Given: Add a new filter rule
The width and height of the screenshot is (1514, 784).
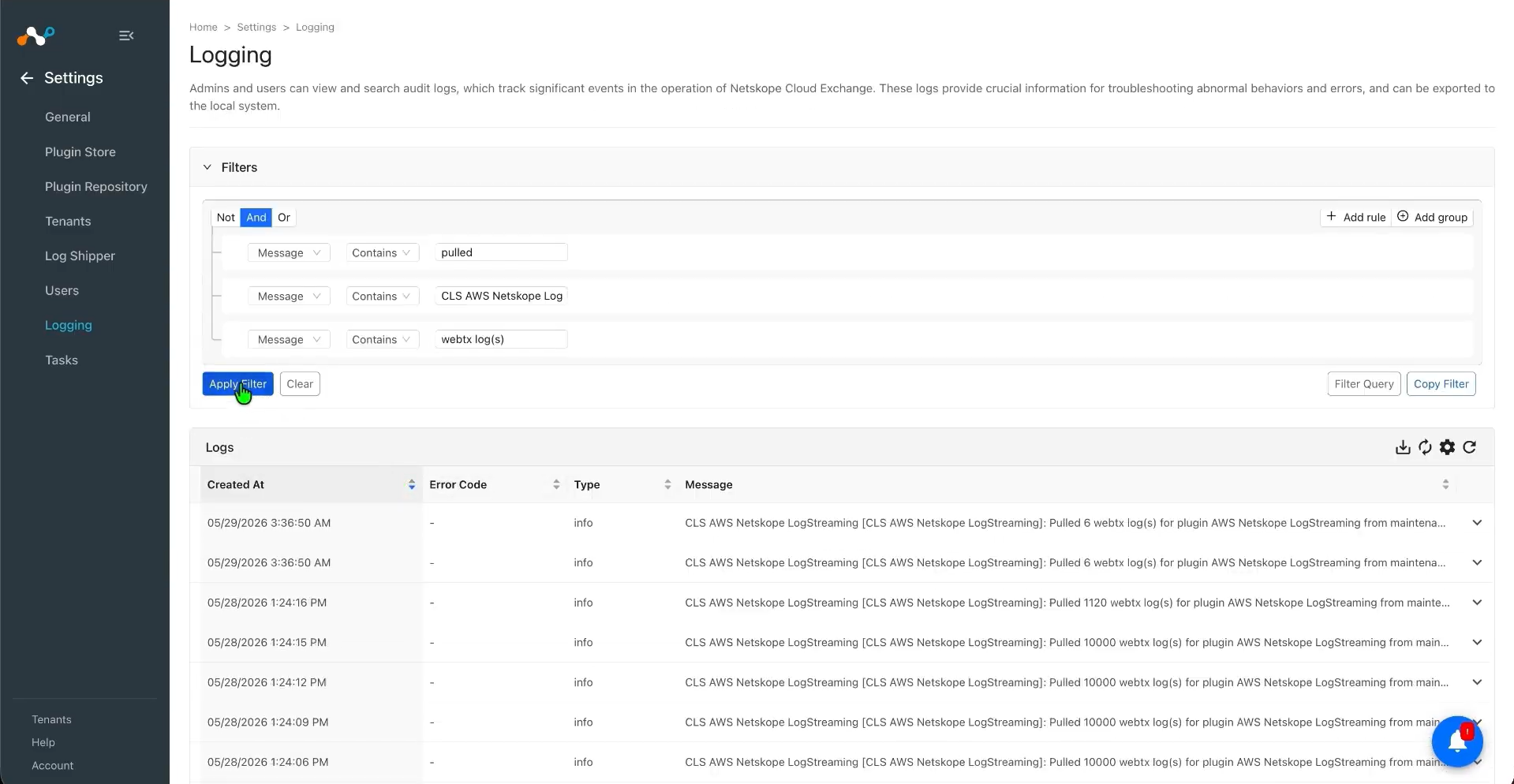Looking at the screenshot, I should pyautogui.click(x=1356, y=218).
